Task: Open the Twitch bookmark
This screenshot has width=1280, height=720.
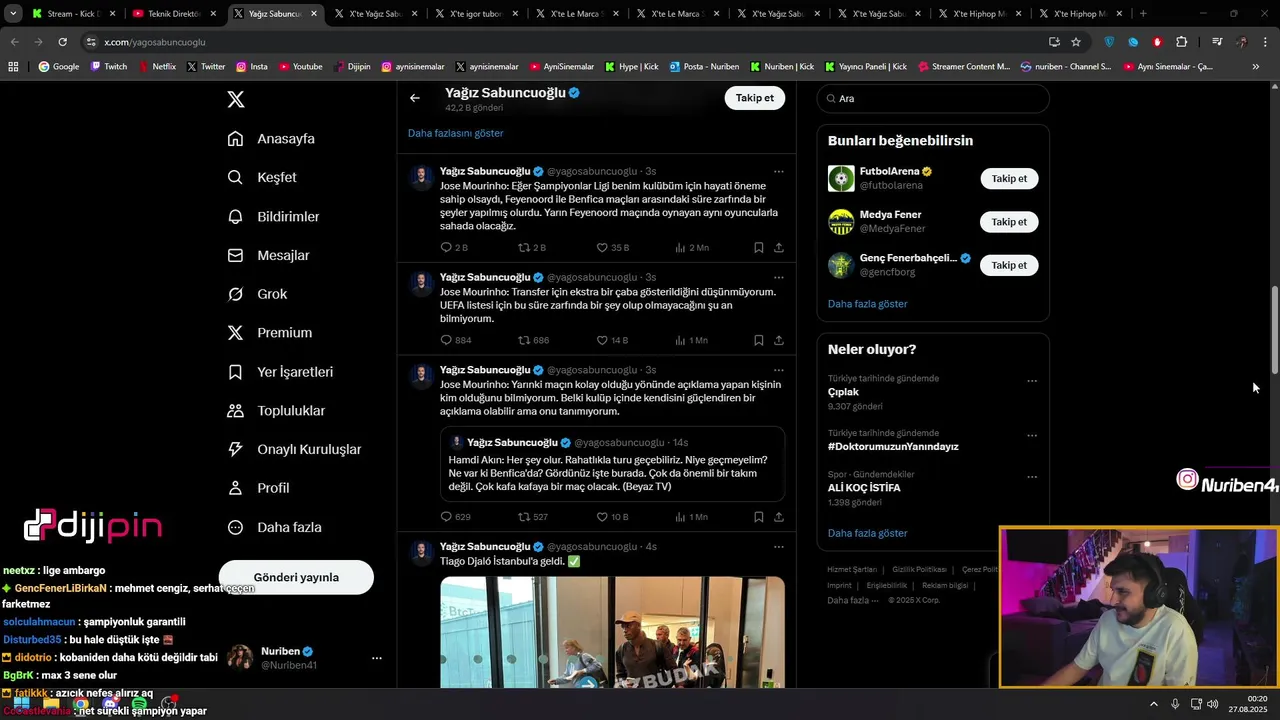Action: click(109, 67)
